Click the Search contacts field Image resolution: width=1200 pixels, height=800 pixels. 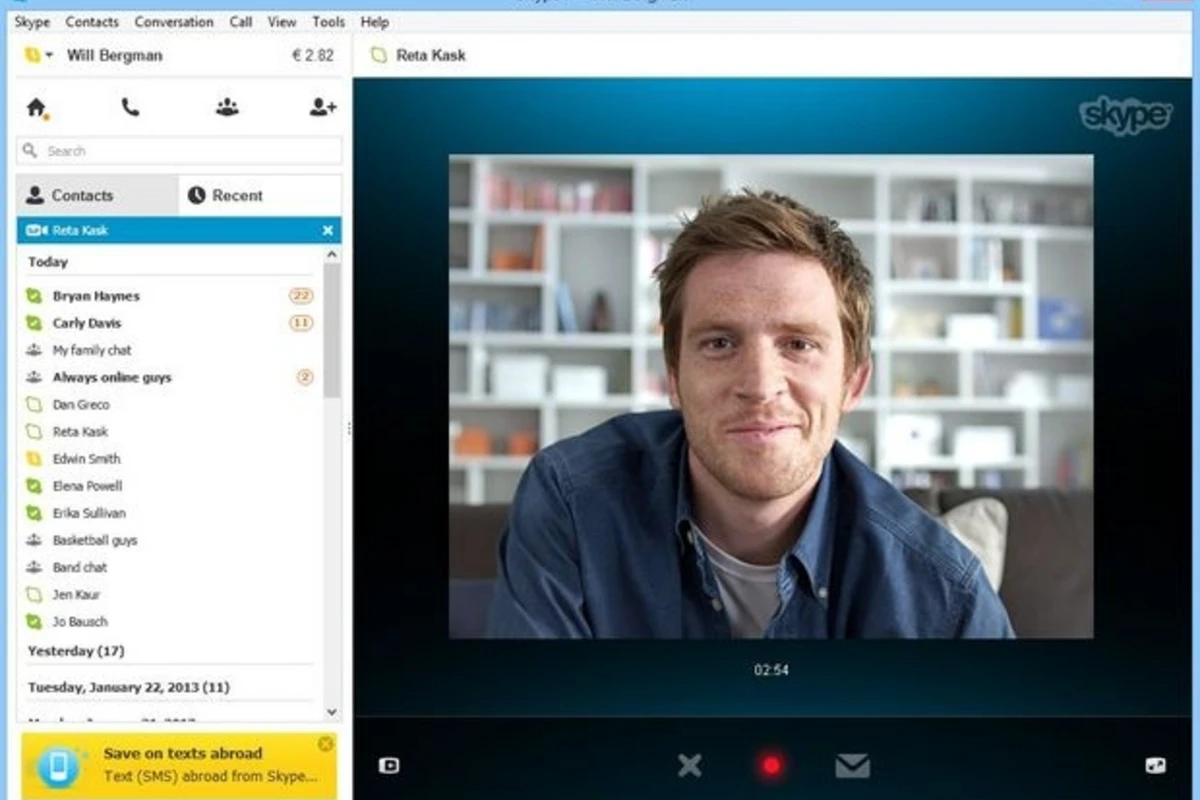[x=179, y=151]
